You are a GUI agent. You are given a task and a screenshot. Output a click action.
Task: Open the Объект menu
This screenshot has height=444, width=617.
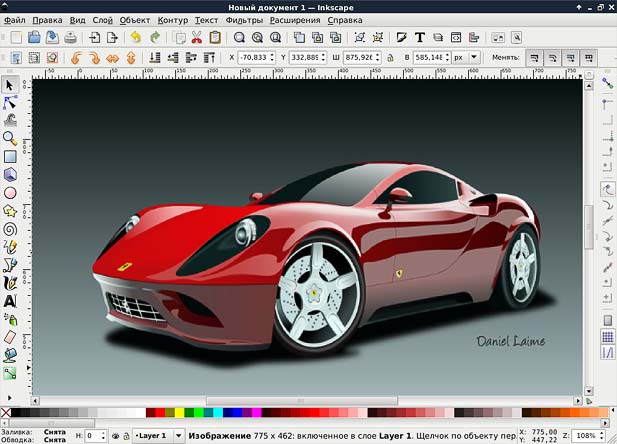pyautogui.click(x=135, y=20)
